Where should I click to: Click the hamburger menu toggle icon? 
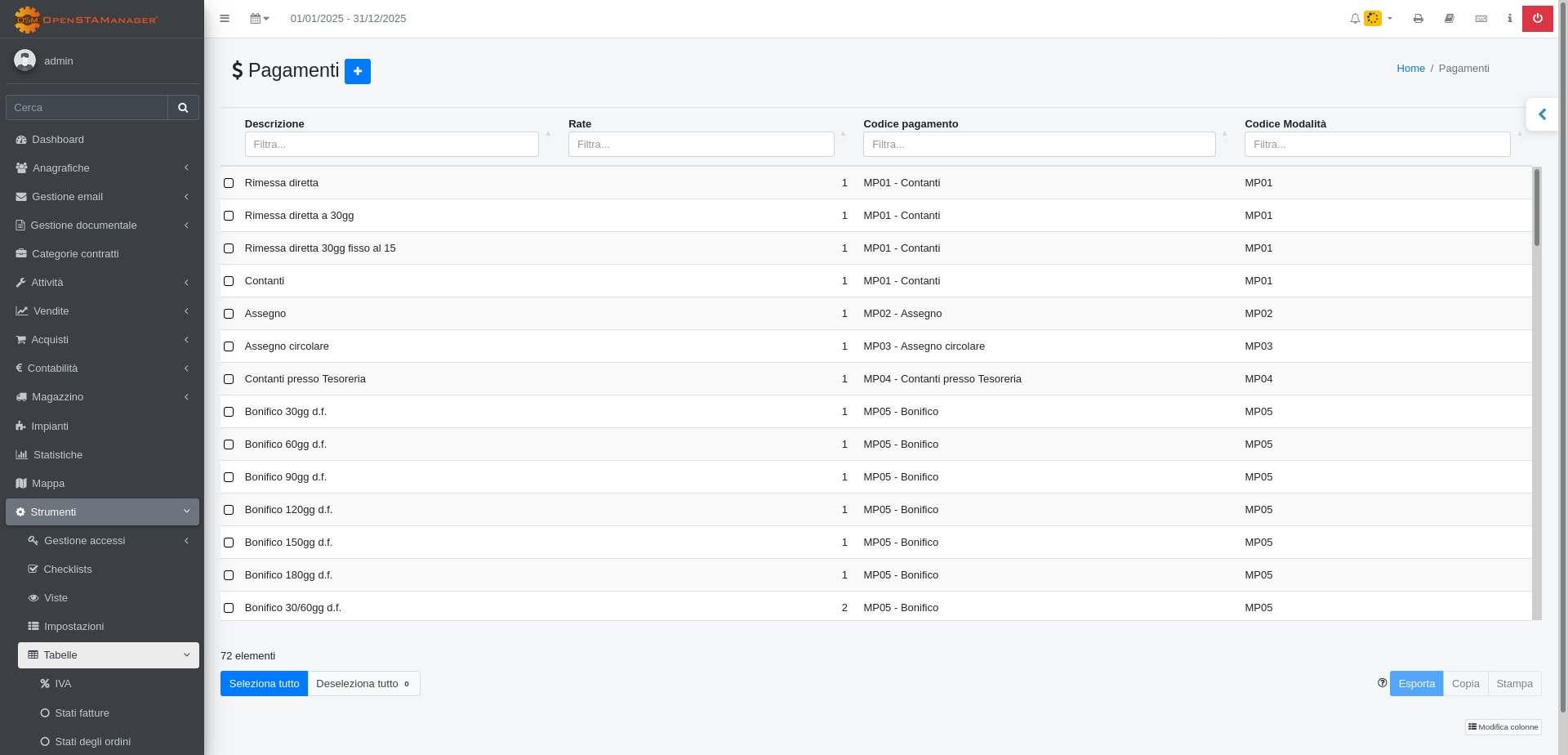coord(225,19)
